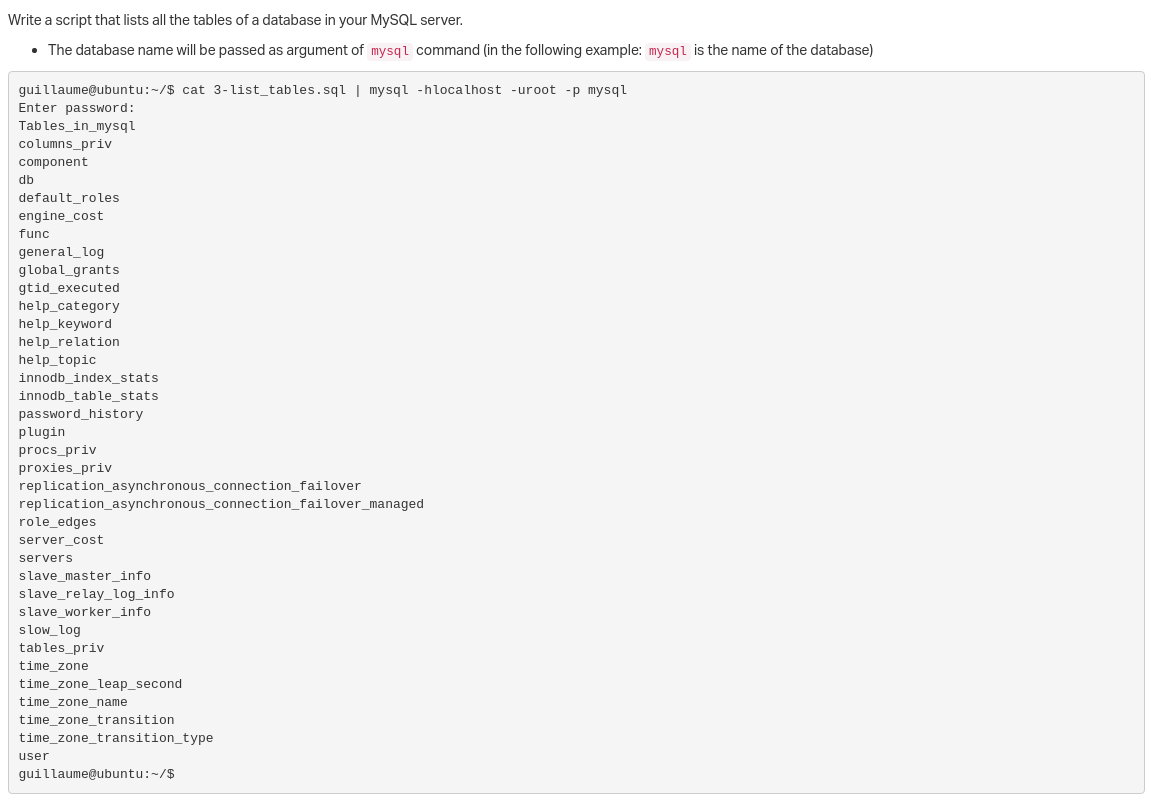
Task: Click the 'slow_log' table name
Action: pyautogui.click(x=49, y=630)
